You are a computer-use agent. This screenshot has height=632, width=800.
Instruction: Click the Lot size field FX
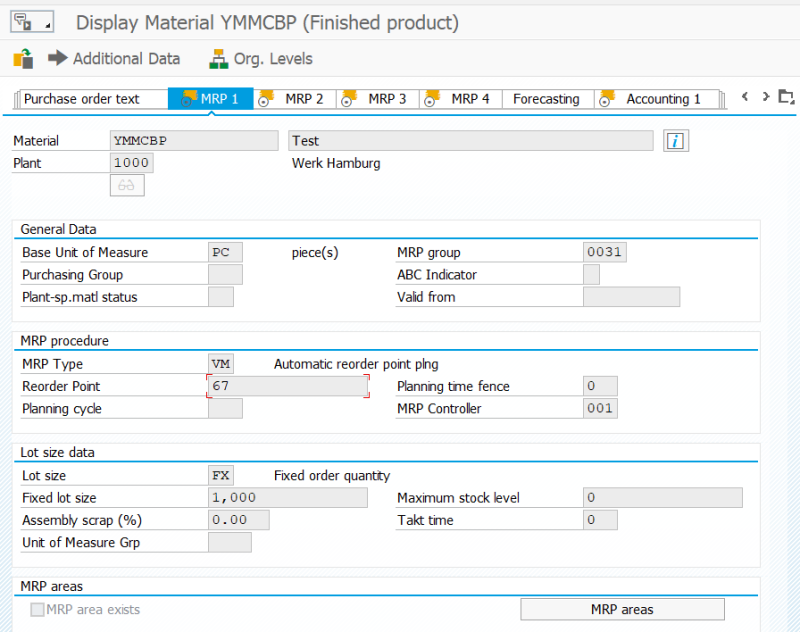221,476
